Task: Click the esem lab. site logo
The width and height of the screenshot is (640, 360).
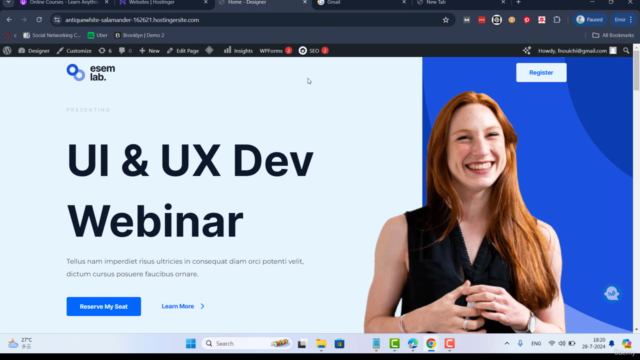Action: click(91, 73)
